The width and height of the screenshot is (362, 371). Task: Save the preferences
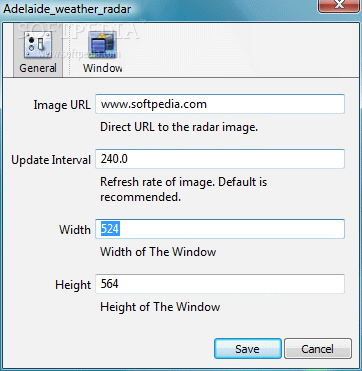pyautogui.click(x=248, y=349)
